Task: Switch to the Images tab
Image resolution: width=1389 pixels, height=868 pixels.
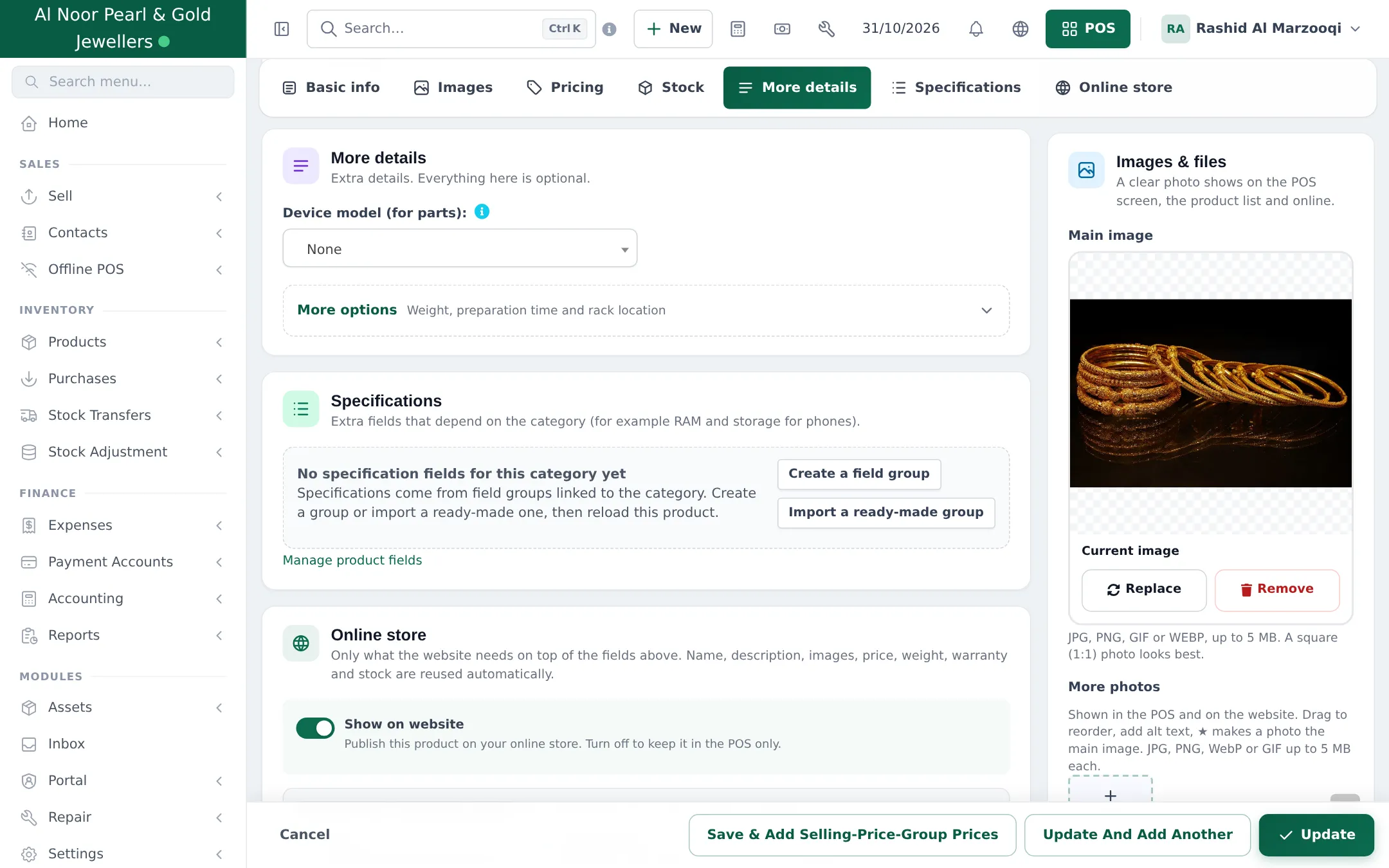Action: coord(453,87)
